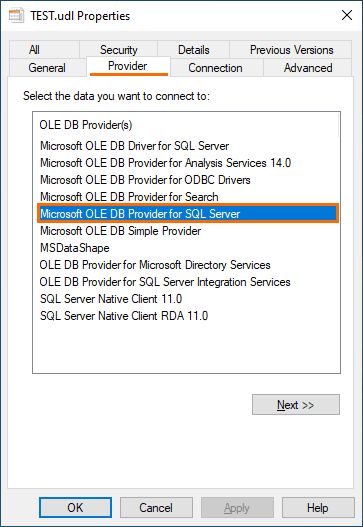The image size is (363, 527).
Task: Open Help for this dialog
Action: [x=318, y=508]
